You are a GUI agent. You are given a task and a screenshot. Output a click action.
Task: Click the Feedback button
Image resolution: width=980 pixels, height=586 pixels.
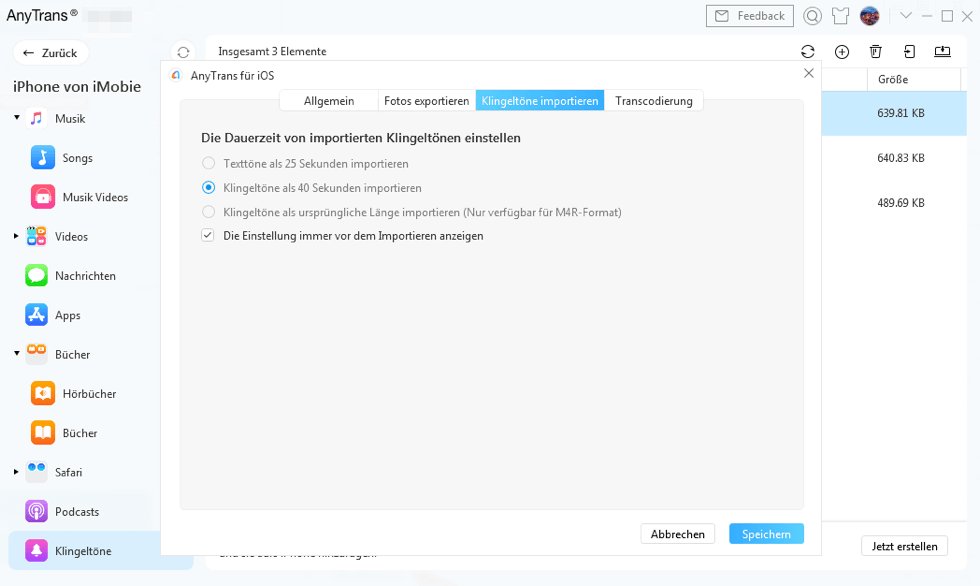(x=749, y=16)
